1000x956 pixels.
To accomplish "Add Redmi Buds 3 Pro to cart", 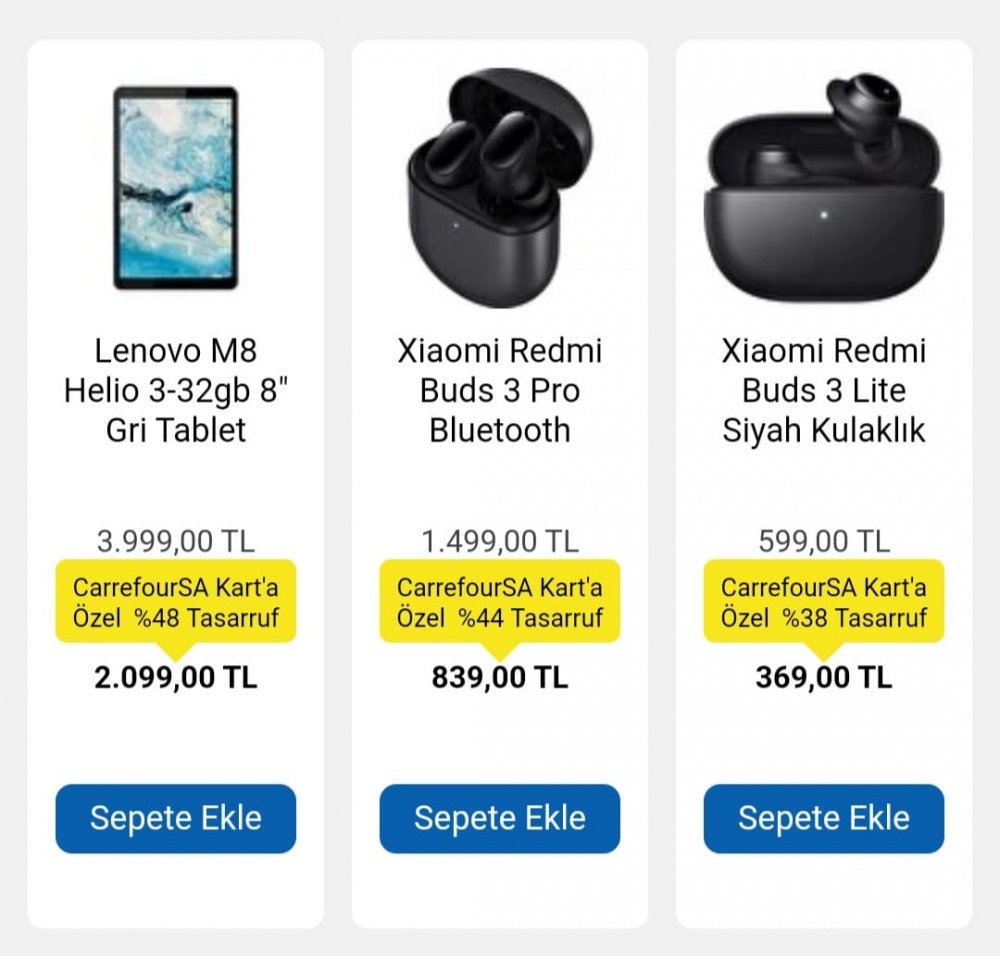I will [x=499, y=818].
